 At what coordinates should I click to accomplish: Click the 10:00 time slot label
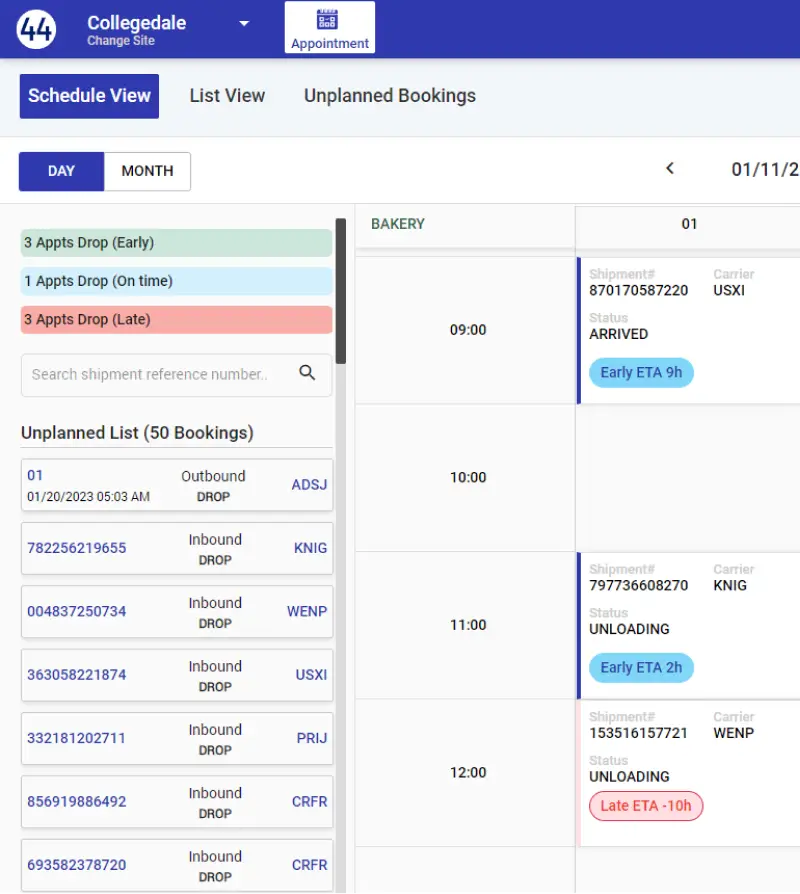click(x=468, y=477)
